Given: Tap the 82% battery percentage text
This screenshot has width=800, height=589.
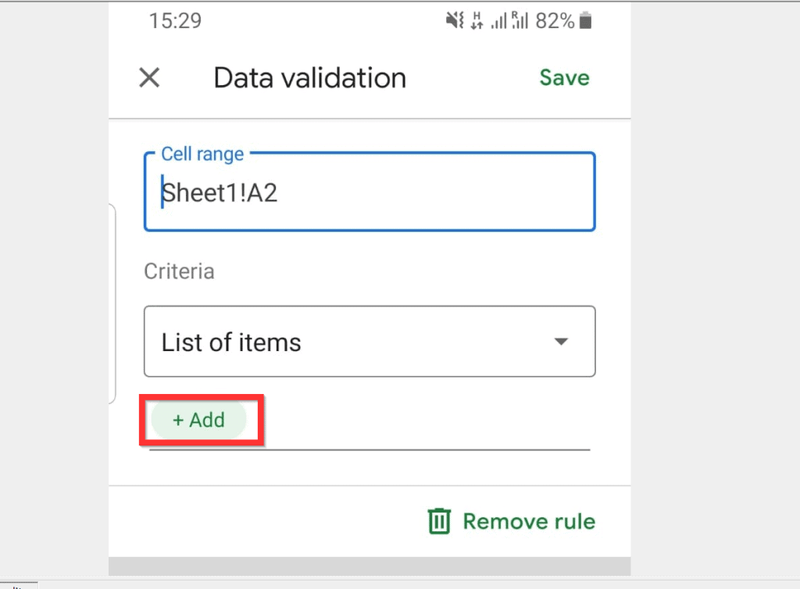Looking at the screenshot, I should click(x=555, y=21).
